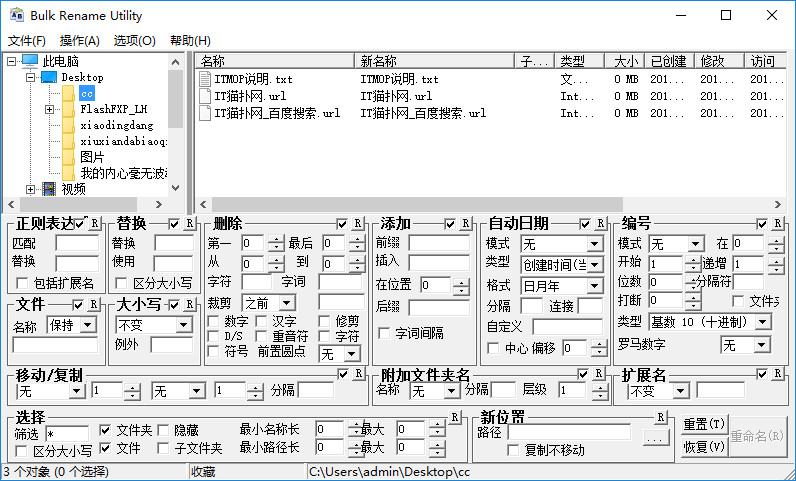Click the FlashFXP_LH folder icon
Viewport: 796px width, 481px height.
pyautogui.click(x=69, y=109)
